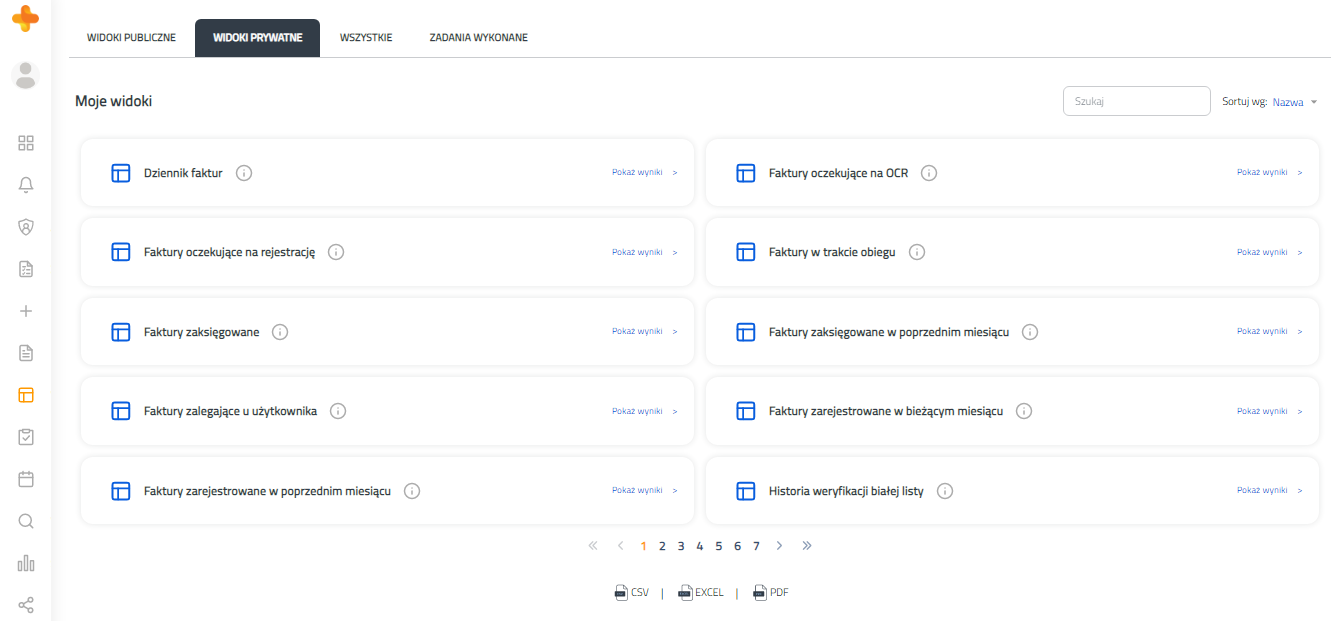The image size is (1336, 621).
Task: Click info icon next to Faktury oczekujące na OCR
Action: tap(929, 173)
